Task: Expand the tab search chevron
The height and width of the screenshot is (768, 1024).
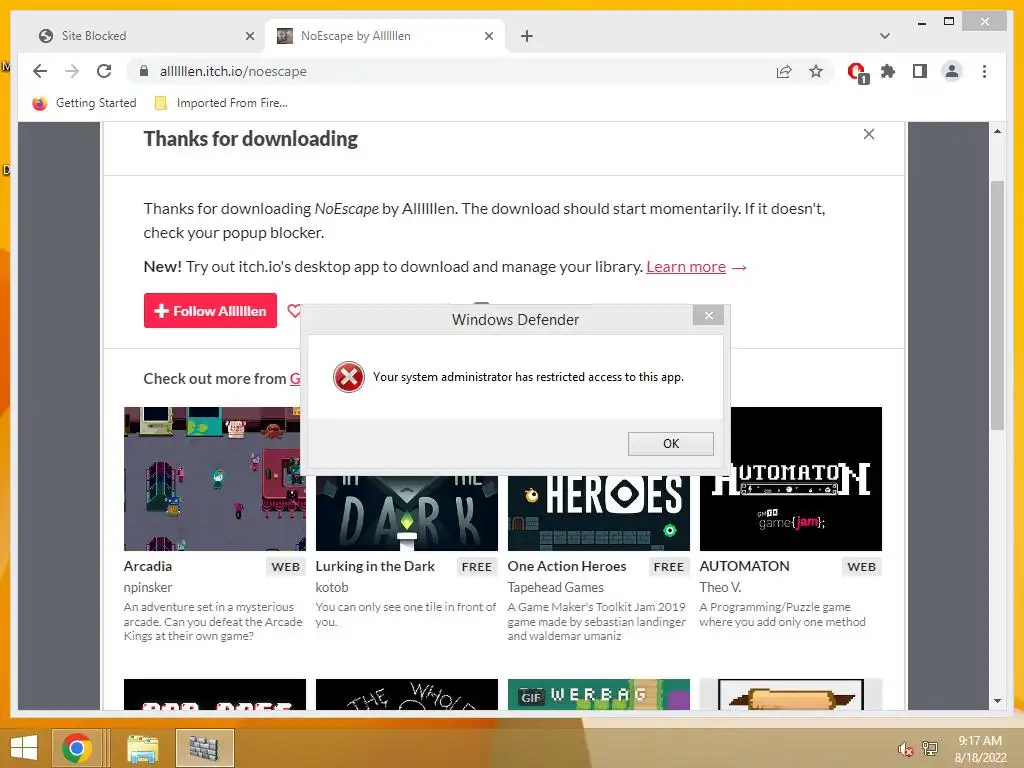Action: (x=885, y=36)
